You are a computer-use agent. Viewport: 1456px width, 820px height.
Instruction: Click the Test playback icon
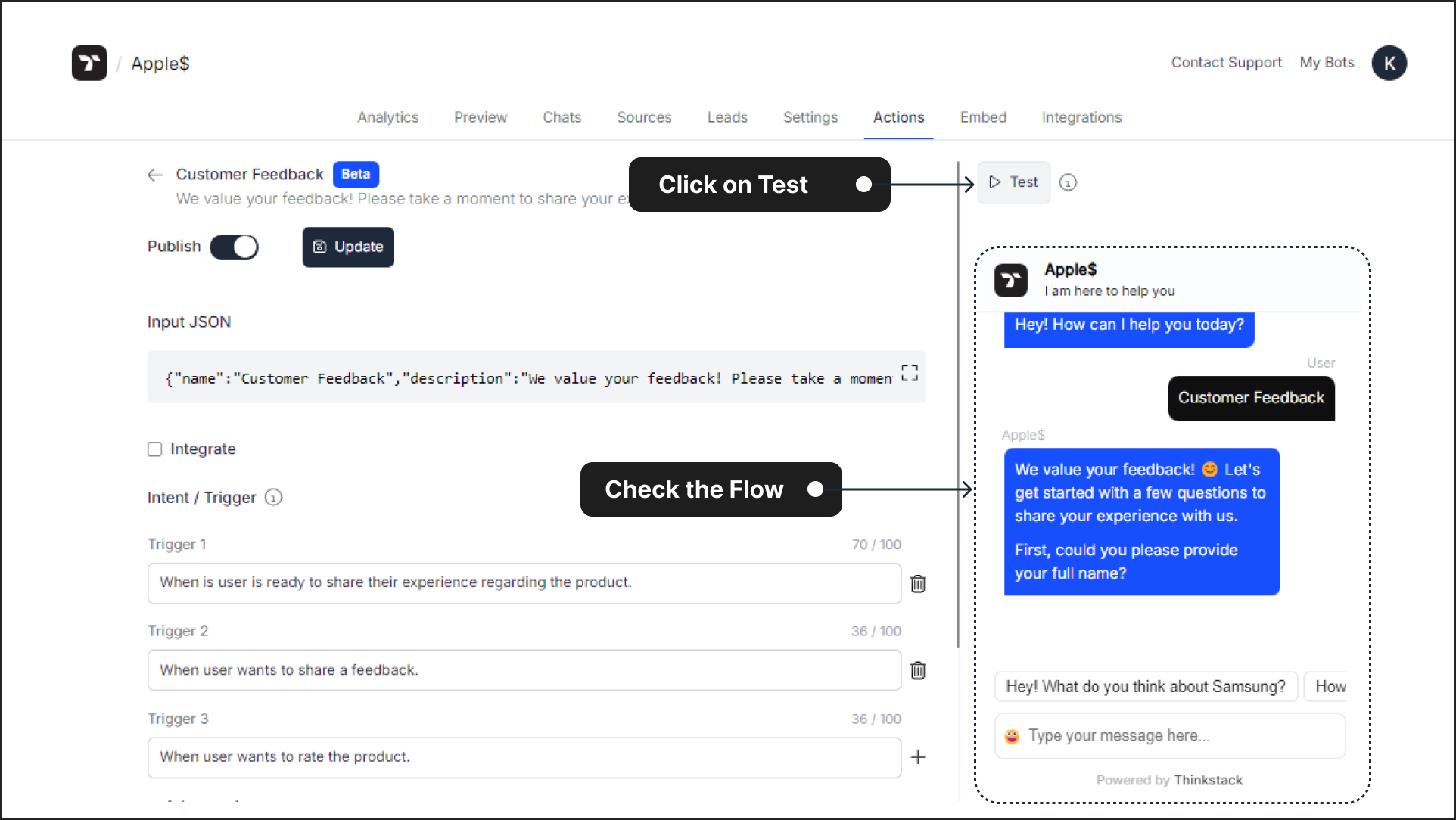993,182
